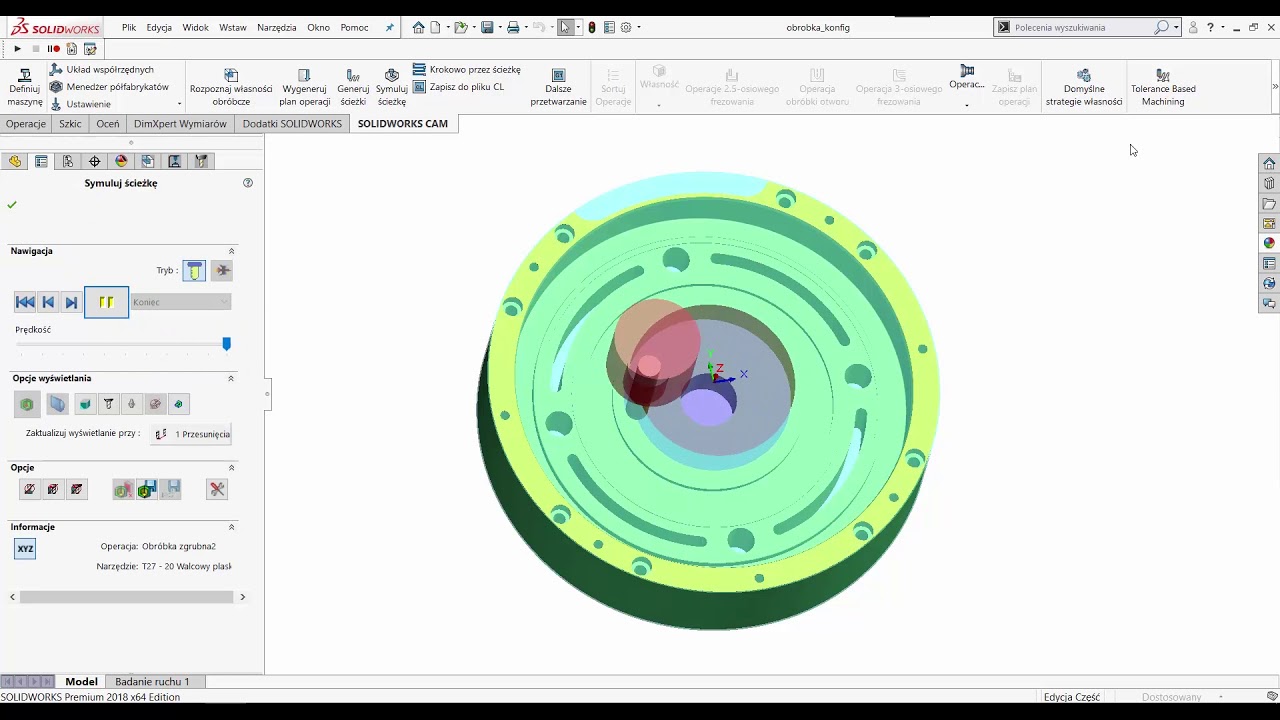Click the Informacje horizontal scrollbar
The image size is (1280, 720).
pyautogui.click(x=127, y=597)
